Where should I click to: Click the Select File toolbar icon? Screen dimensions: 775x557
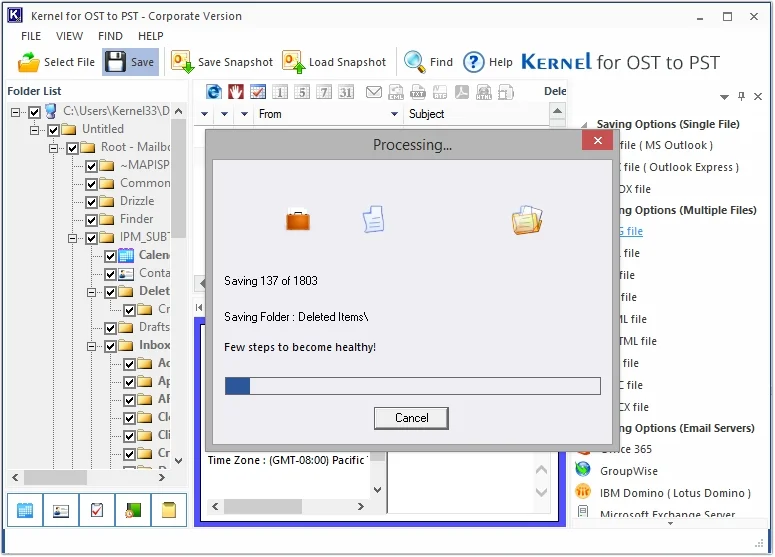point(29,62)
